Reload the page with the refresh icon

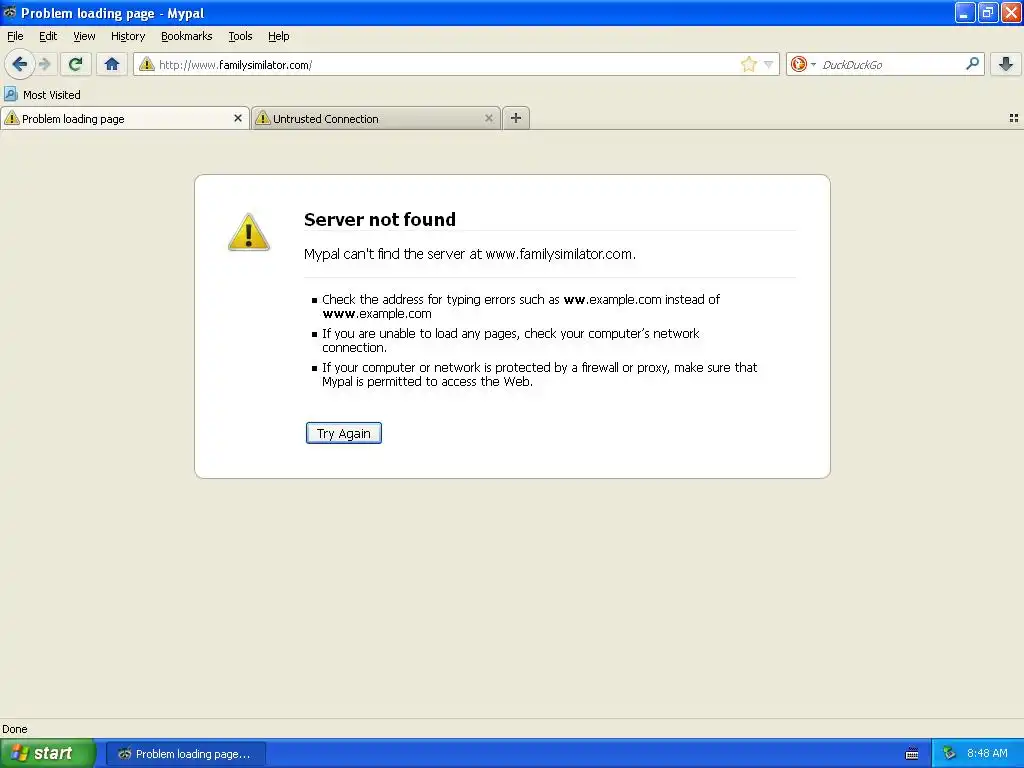pyautogui.click(x=75, y=64)
